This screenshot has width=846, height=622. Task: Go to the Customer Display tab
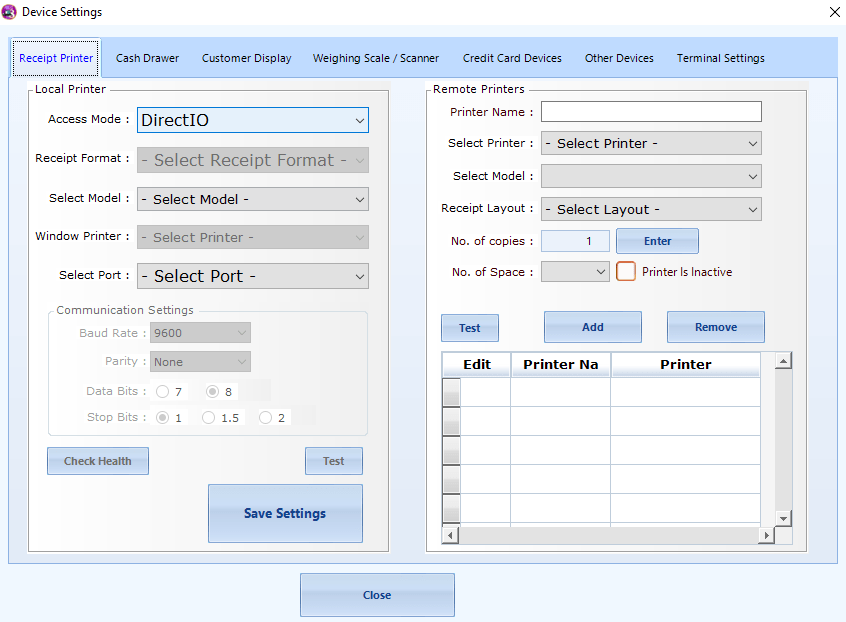click(246, 58)
